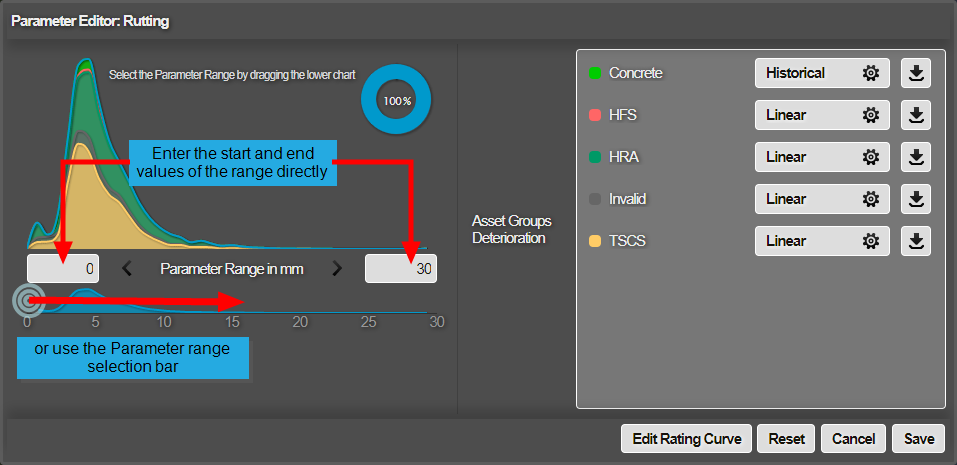Click the circular range selection bar handle
Screen dimensions: 957x465
[27, 300]
